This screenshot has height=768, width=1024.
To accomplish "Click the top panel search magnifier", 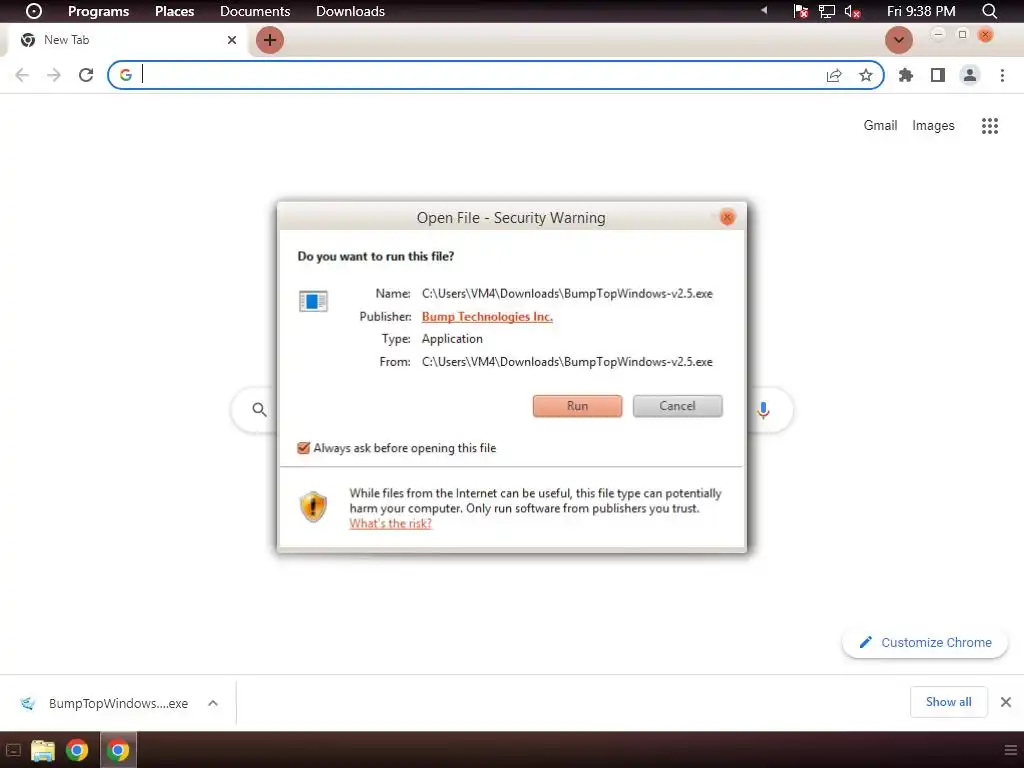I will (x=989, y=11).
